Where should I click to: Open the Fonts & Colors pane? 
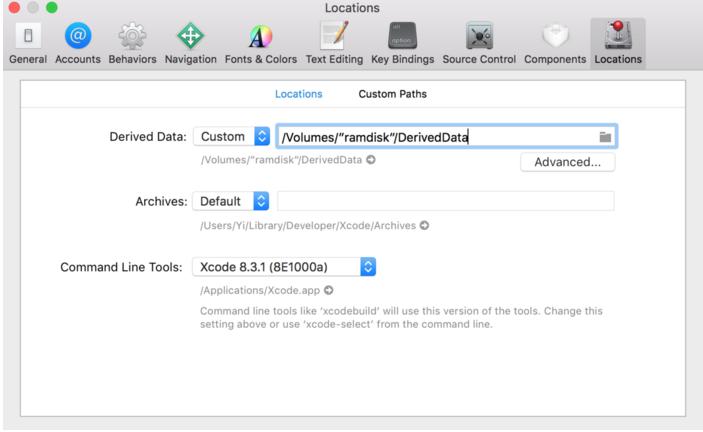[x=260, y=44]
